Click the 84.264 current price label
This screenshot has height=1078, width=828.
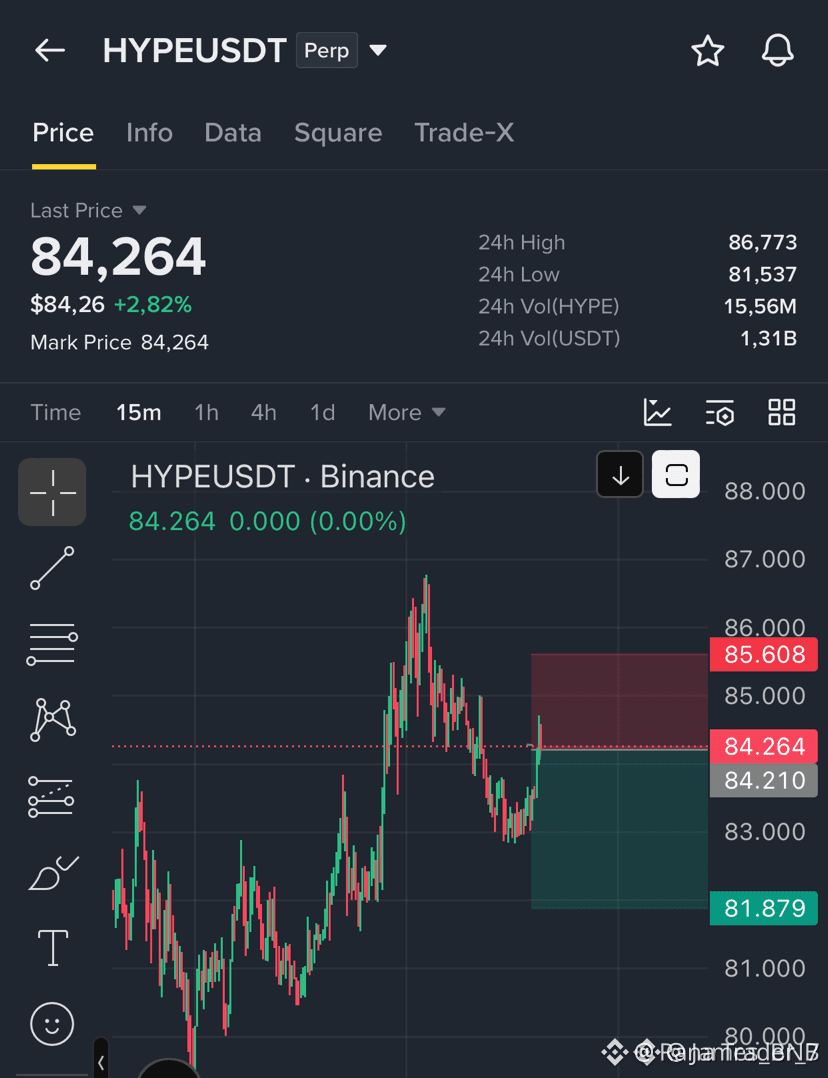pyautogui.click(x=764, y=746)
